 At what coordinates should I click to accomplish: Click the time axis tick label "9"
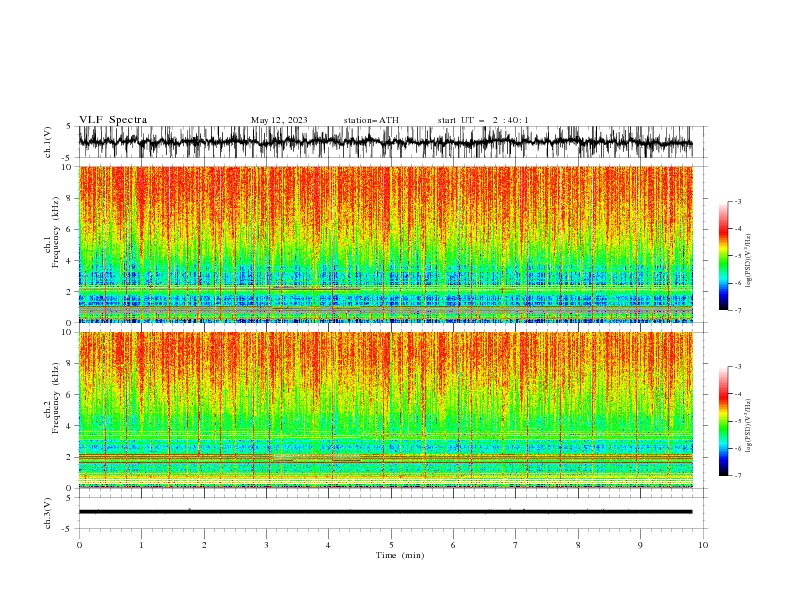tap(640, 546)
